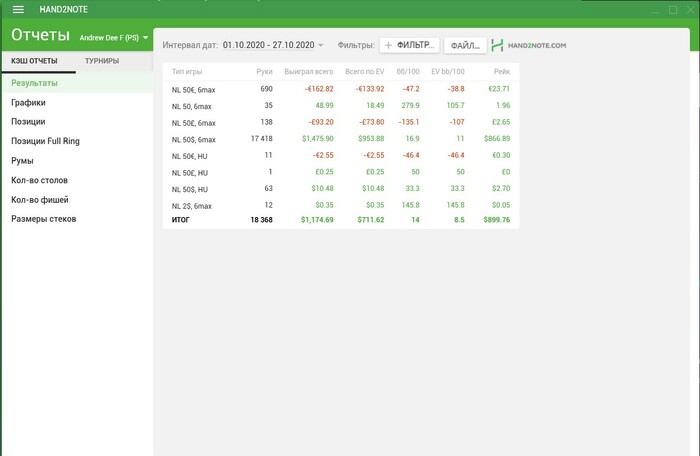Viewport: 700px width, 456px height.
Task: Click the -€162.82 winnings cell
Action: [319, 89]
